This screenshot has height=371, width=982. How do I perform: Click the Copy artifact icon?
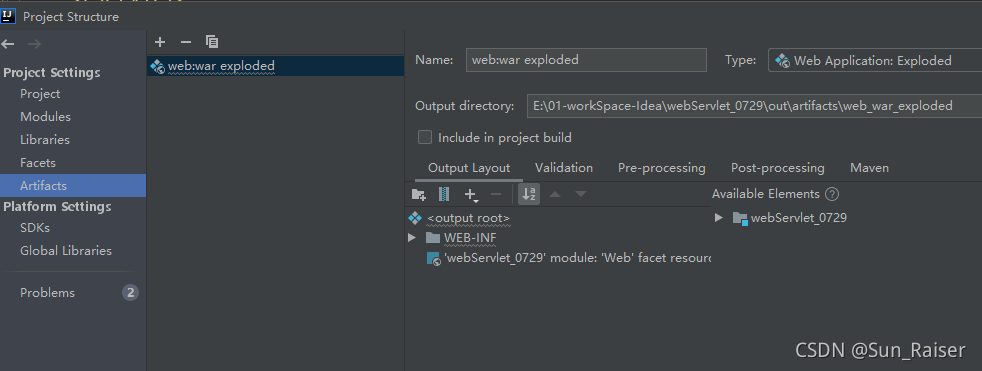tap(212, 42)
